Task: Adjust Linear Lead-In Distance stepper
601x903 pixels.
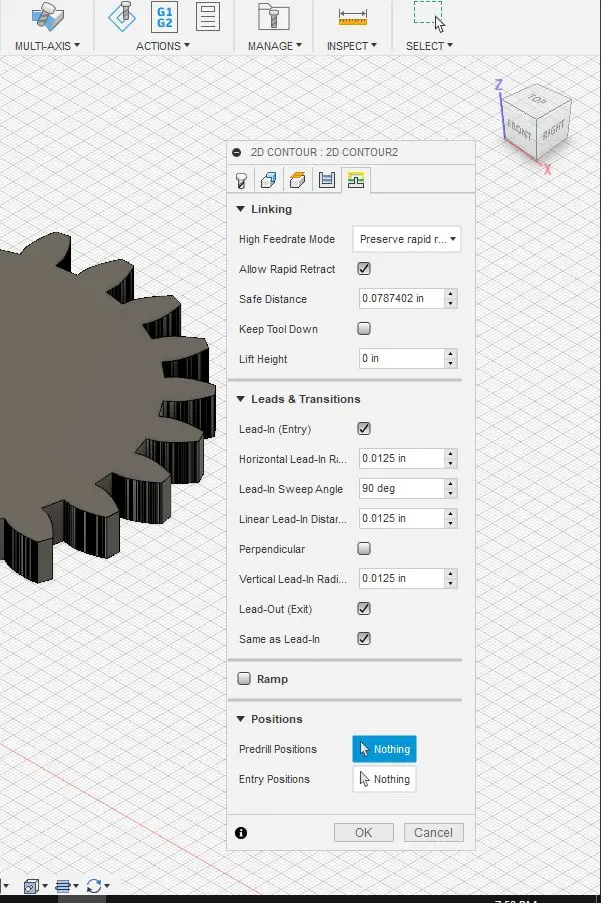Action: tap(451, 518)
